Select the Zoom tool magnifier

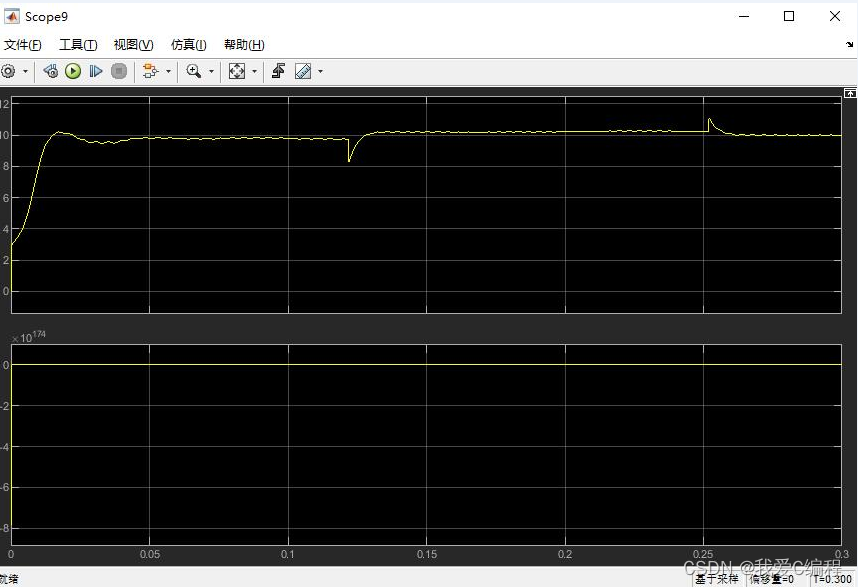(x=194, y=71)
